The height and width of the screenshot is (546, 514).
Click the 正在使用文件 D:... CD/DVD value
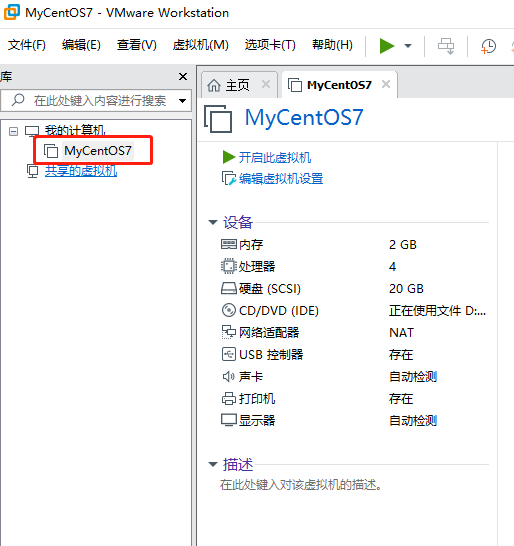coord(437,311)
